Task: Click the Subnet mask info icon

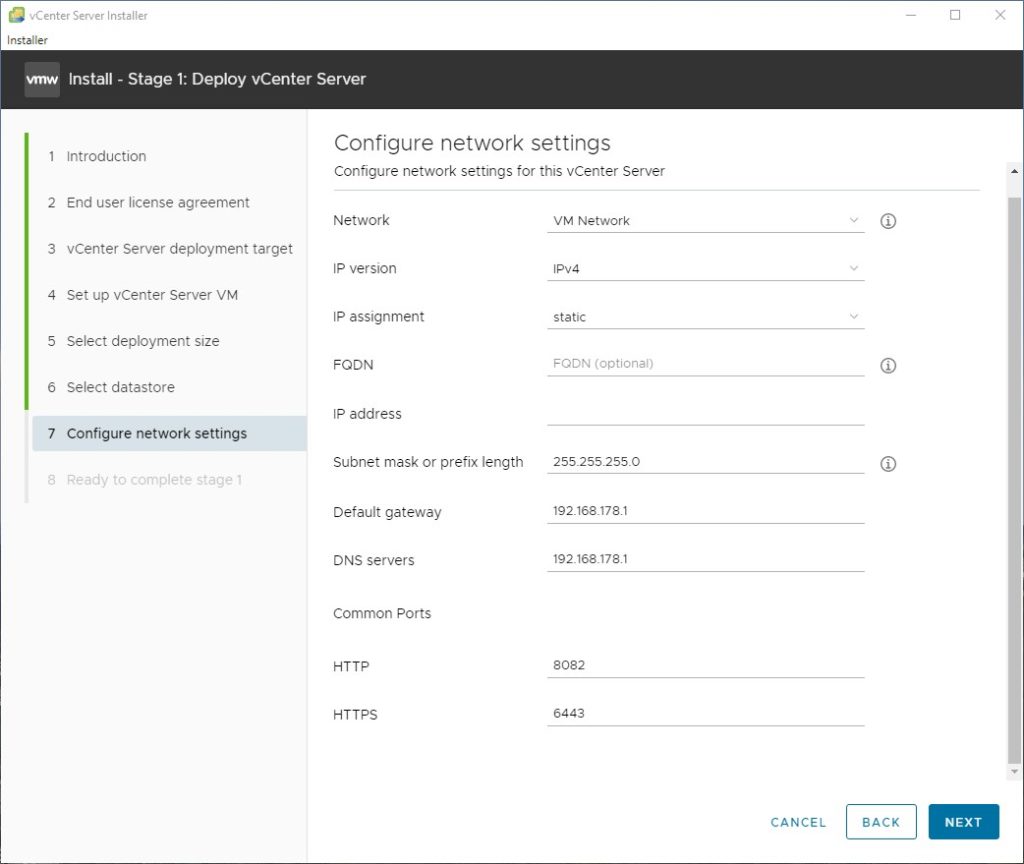Action: (888, 464)
